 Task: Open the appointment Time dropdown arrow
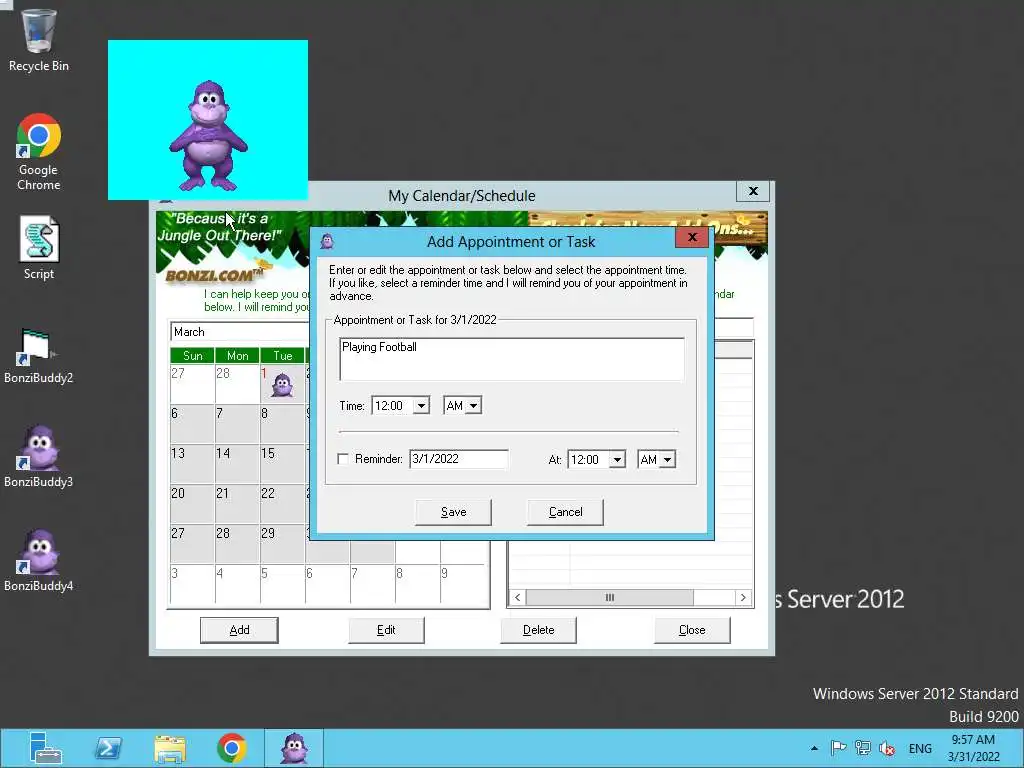(x=421, y=406)
